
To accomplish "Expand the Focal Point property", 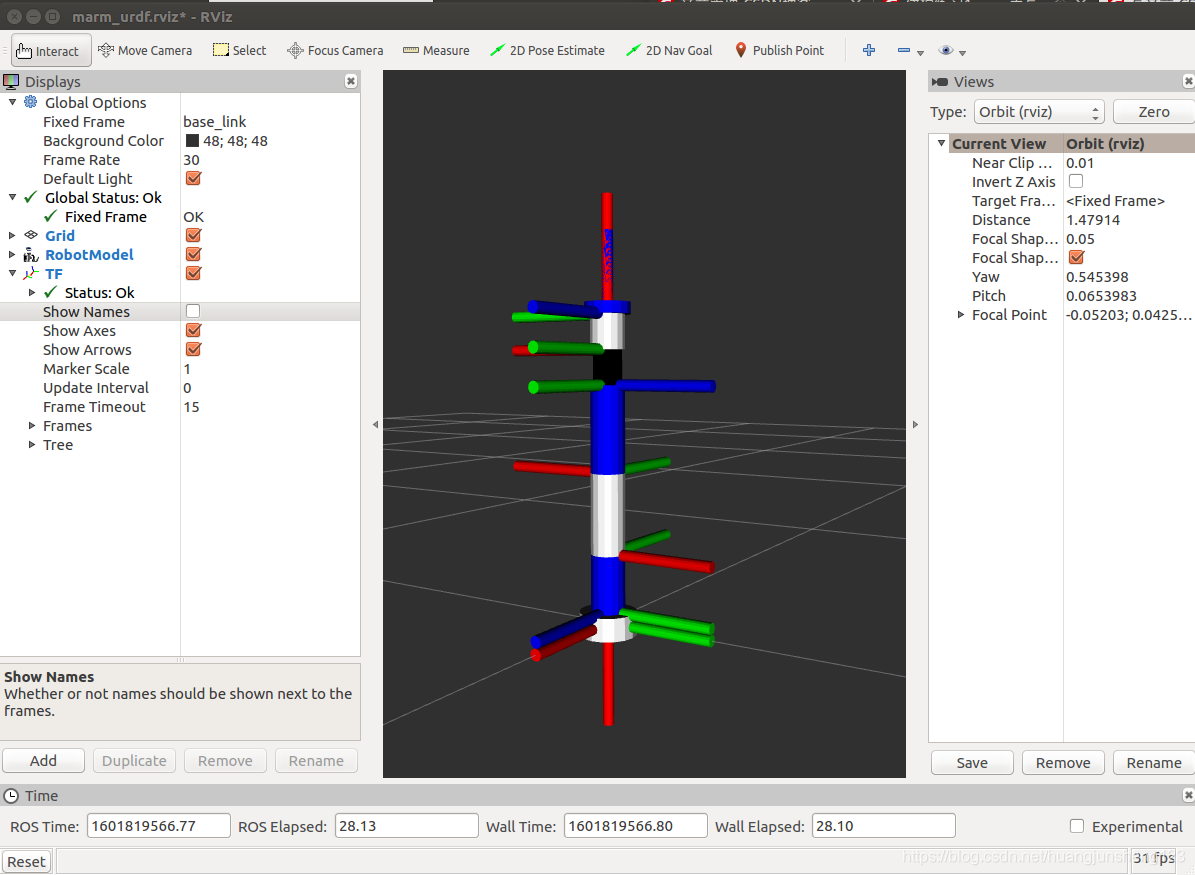I will click(961, 315).
